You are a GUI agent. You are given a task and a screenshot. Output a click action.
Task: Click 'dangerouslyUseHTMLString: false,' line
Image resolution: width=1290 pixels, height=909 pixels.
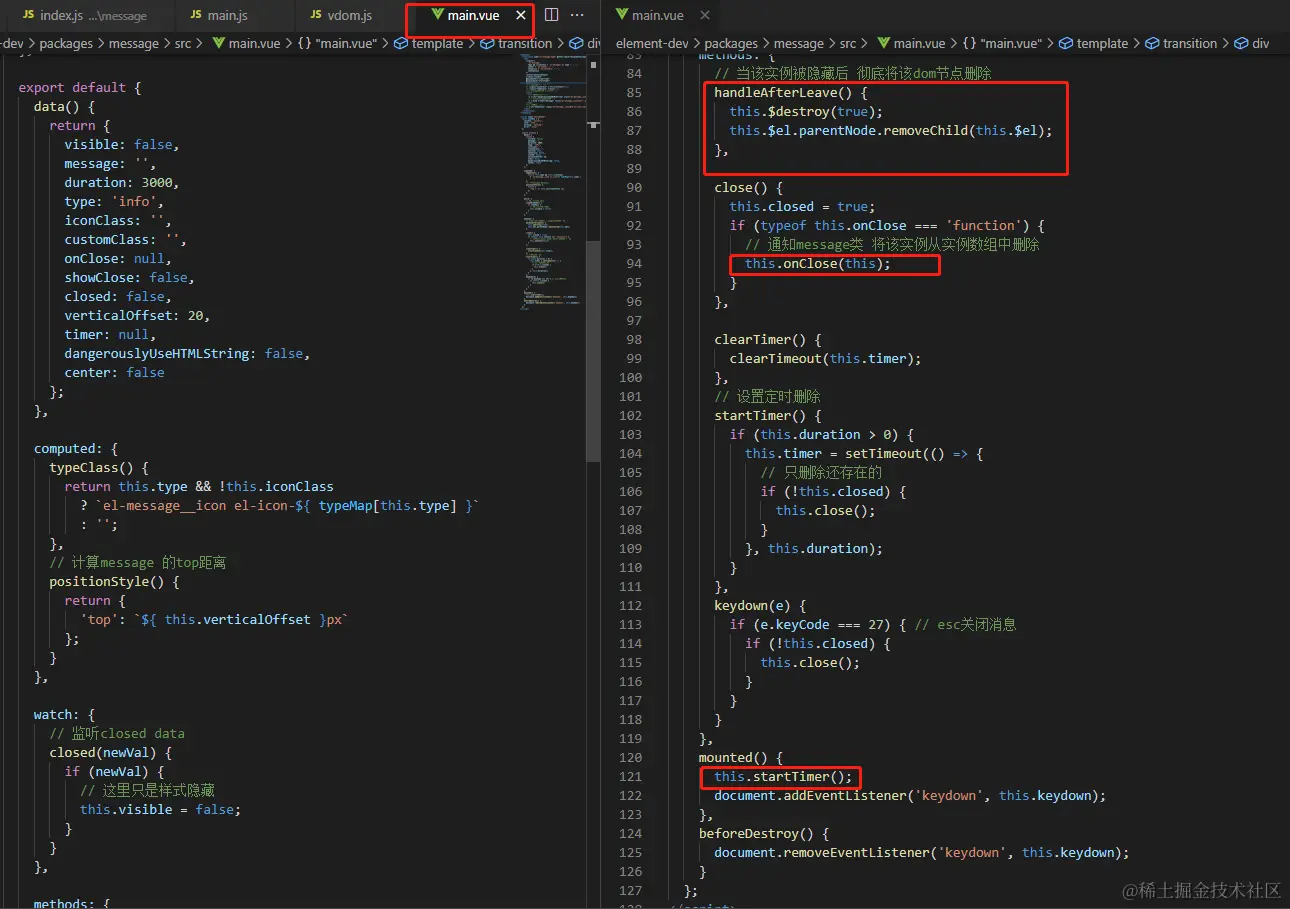click(188, 354)
